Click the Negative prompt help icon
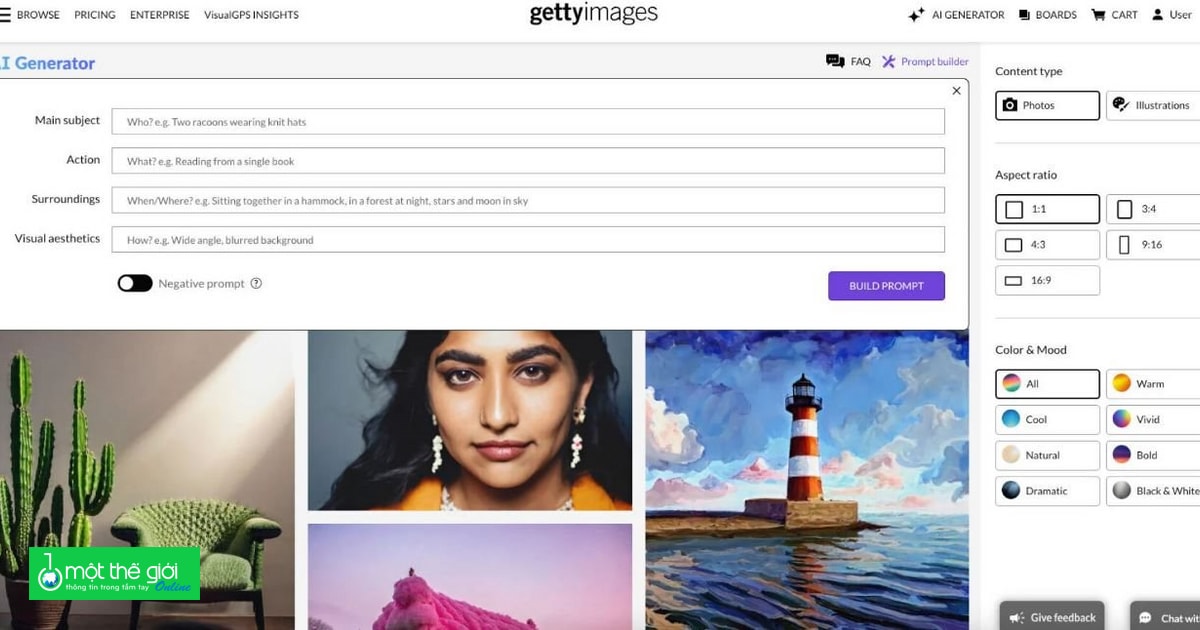The width and height of the screenshot is (1200, 630). click(x=256, y=284)
